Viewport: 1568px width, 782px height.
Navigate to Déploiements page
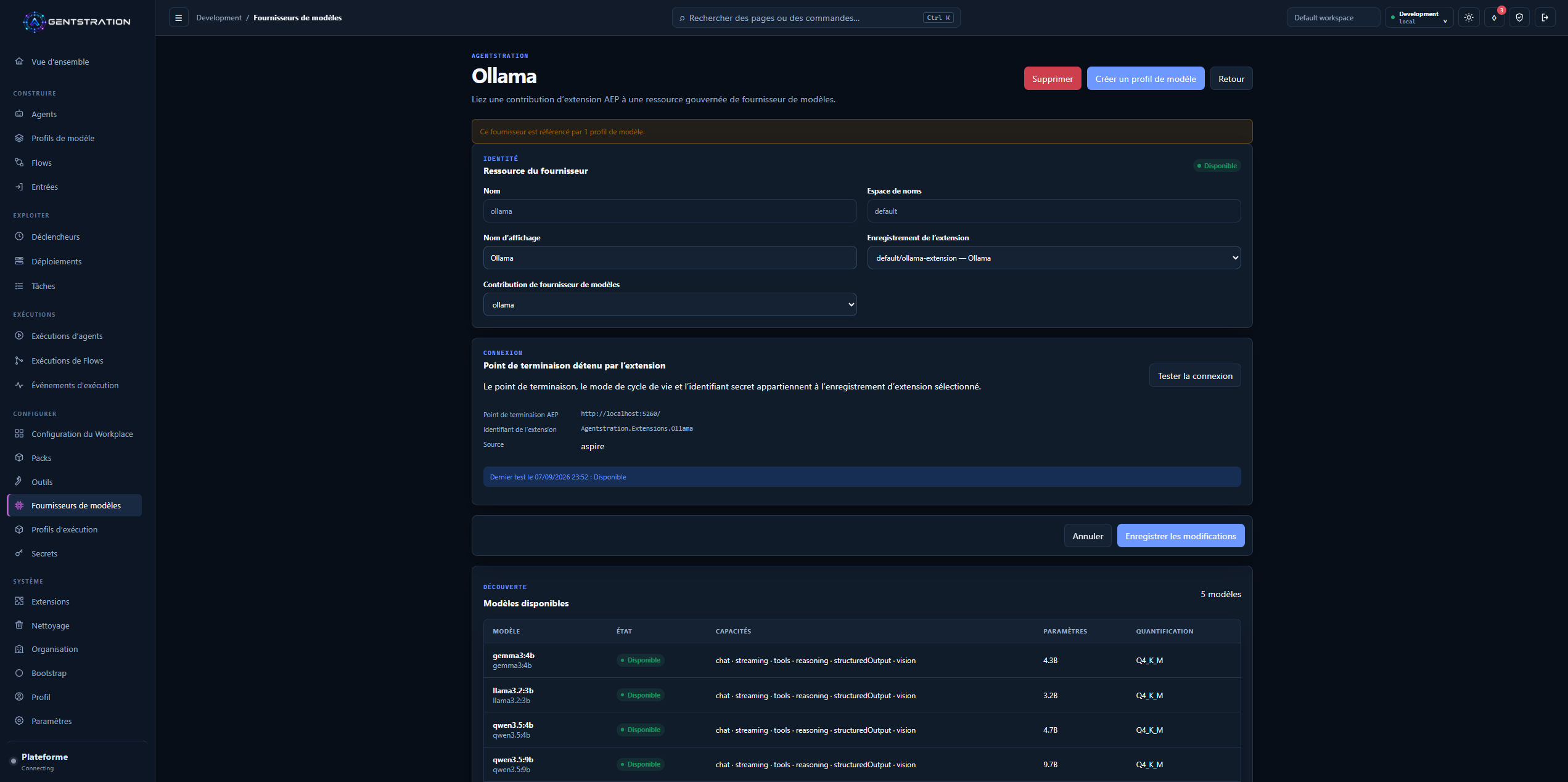point(56,261)
